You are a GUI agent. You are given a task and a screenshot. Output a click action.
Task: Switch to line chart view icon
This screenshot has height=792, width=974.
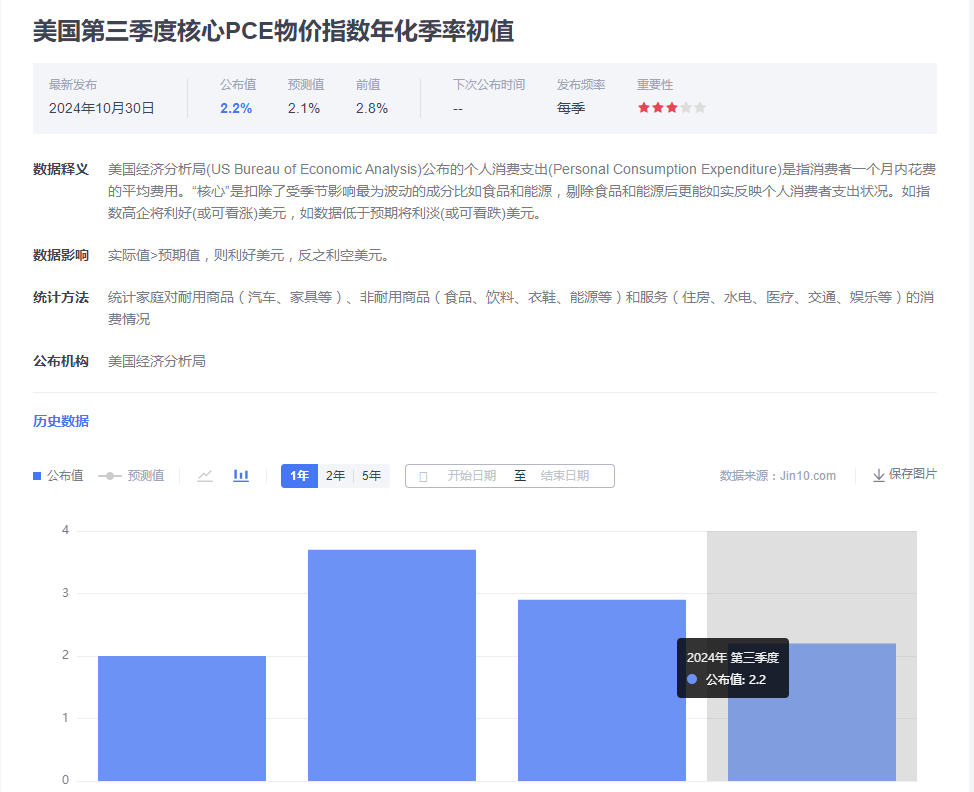[x=205, y=476]
